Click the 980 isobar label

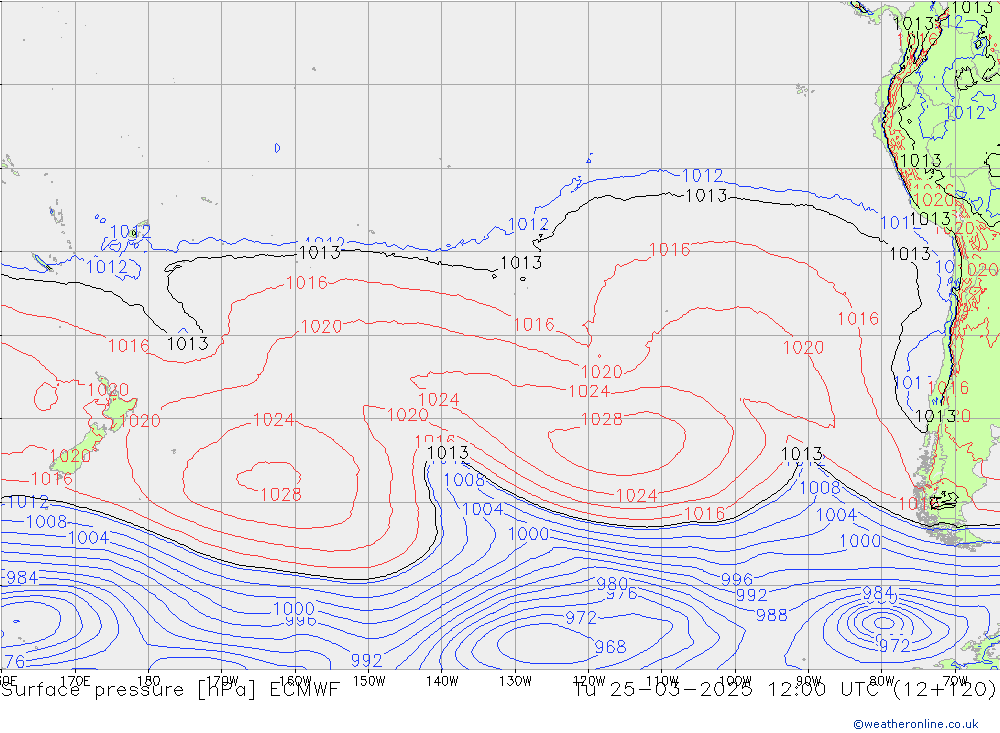[612, 583]
